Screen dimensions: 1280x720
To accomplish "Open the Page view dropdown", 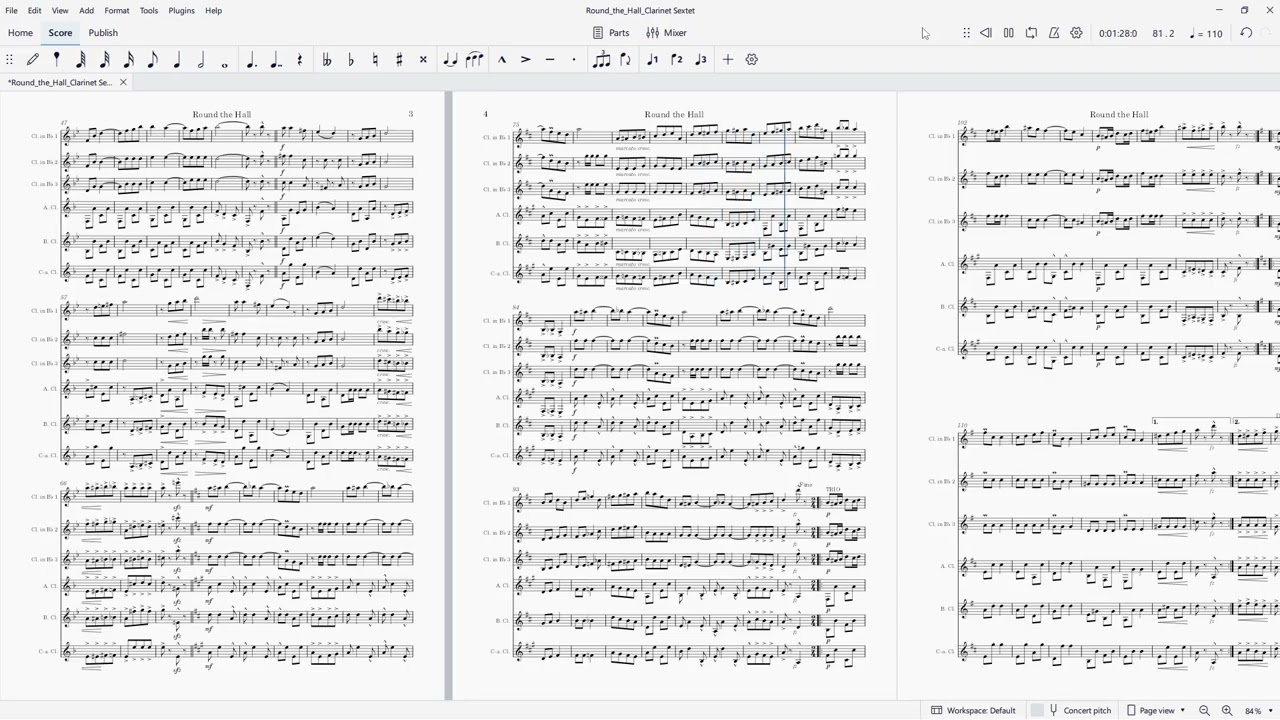I will [1156, 710].
